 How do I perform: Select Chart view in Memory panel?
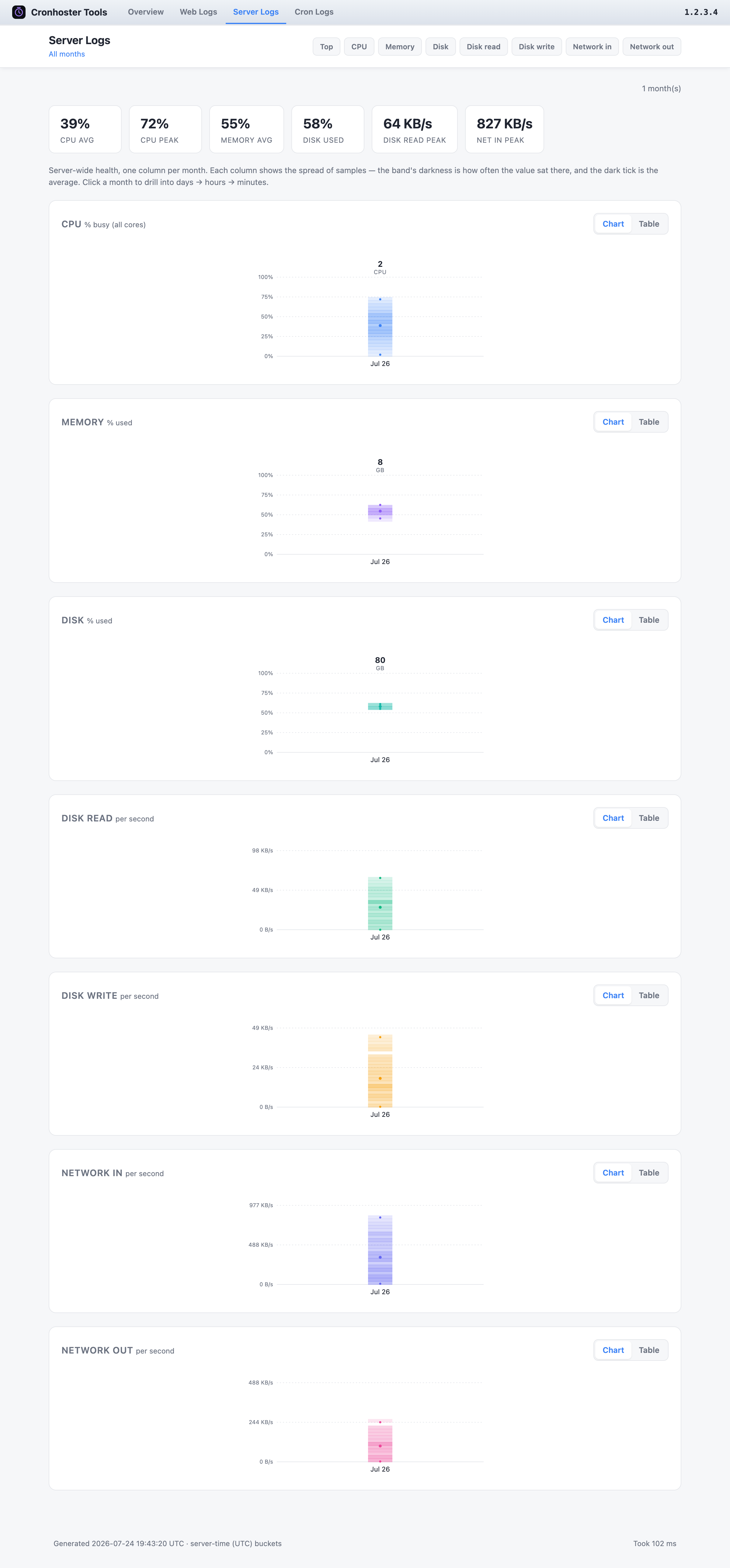point(613,422)
